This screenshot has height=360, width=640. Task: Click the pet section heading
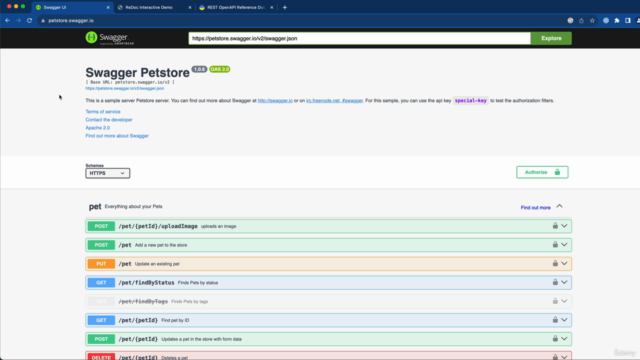[x=95, y=207]
